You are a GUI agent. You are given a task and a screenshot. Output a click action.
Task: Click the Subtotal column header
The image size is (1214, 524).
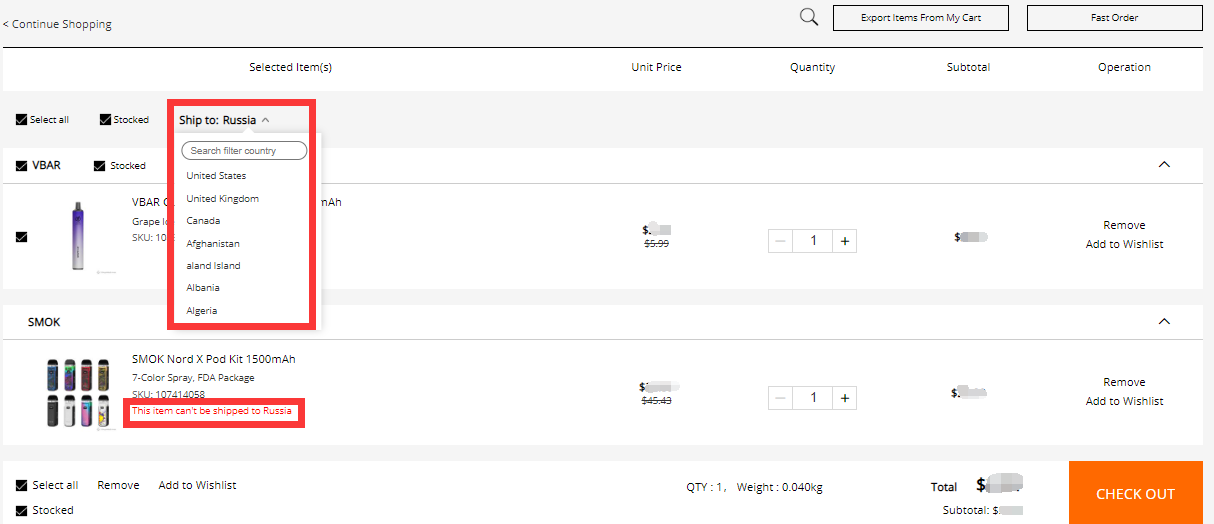968,67
